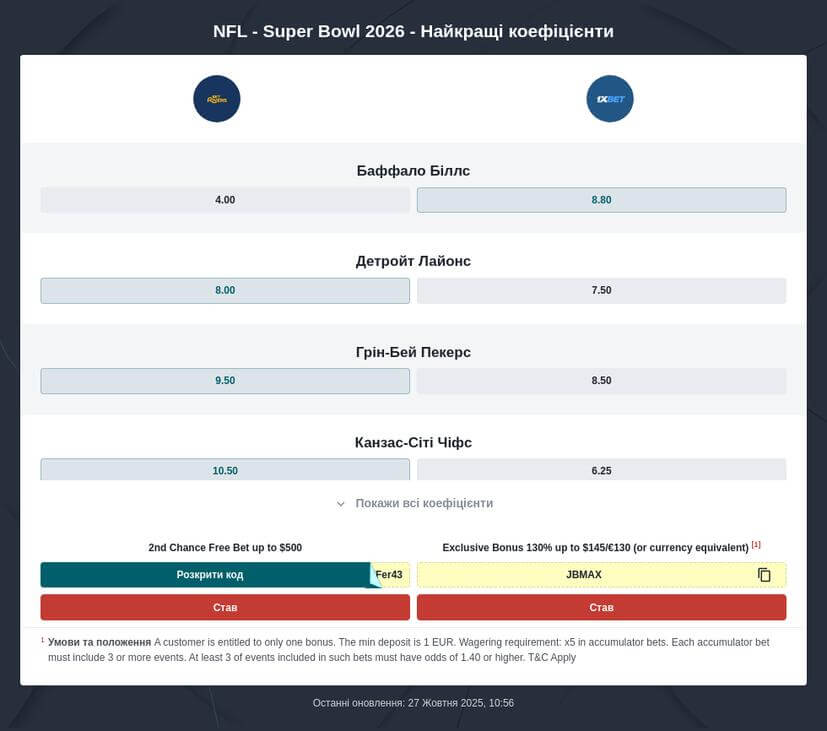Open footnote [1] next to Exclusive Bonus
Screen dimensions: 827x731
click(756, 545)
